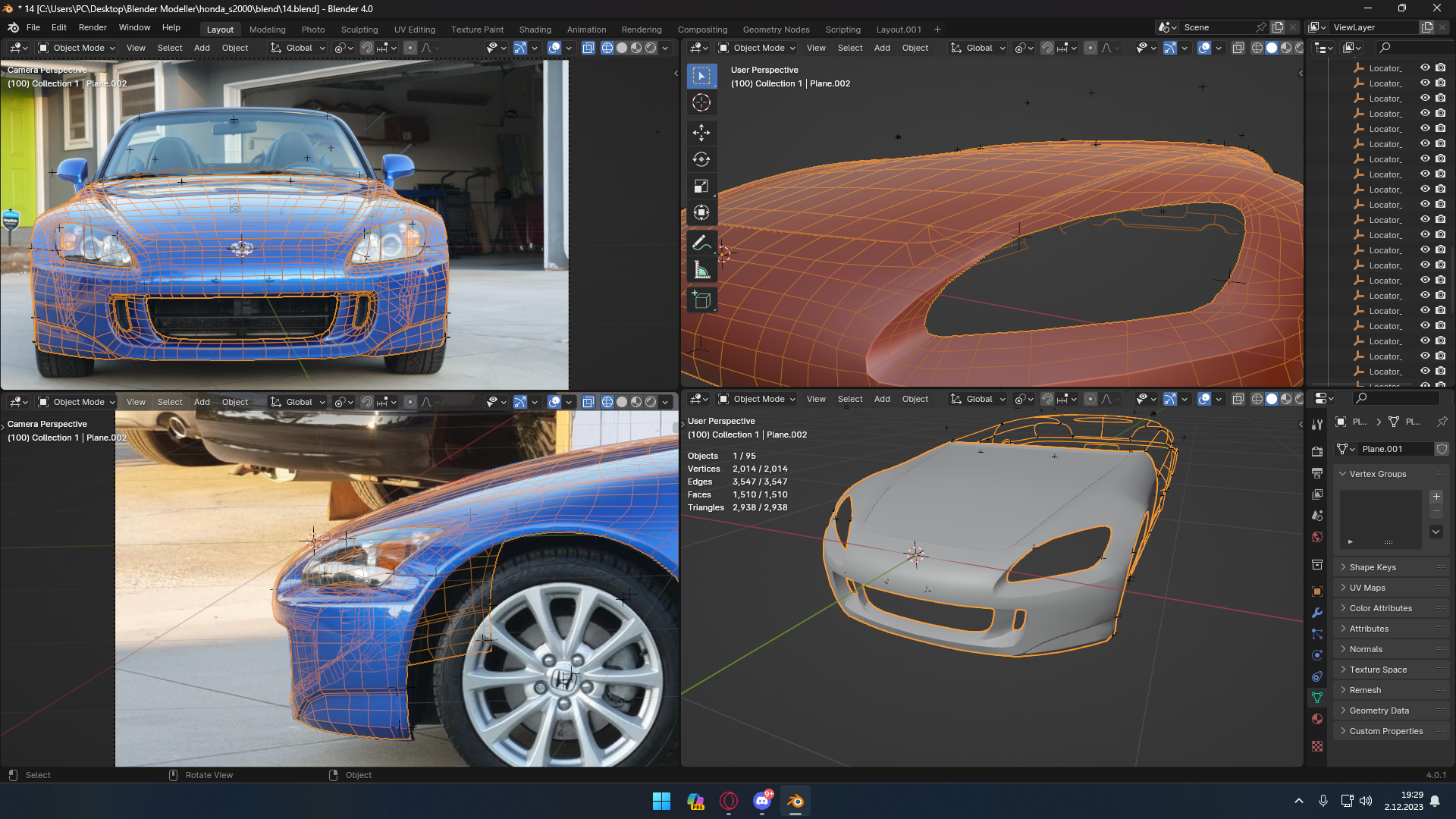Image resolution: width=1456 pixels, height=819 pixels.
Task: Disable render camera icon for the first Locator_
Action: click(1440, 68)
